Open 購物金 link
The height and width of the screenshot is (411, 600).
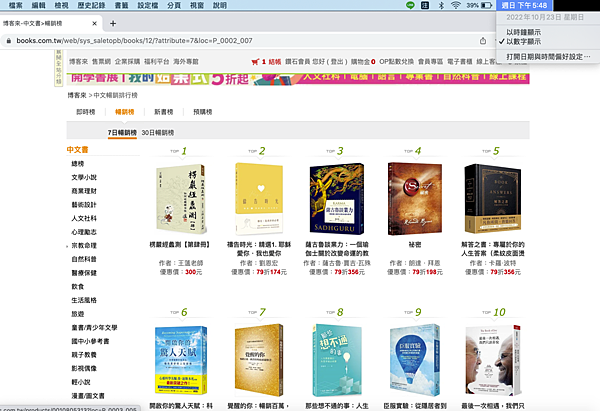tap(360, 62)
